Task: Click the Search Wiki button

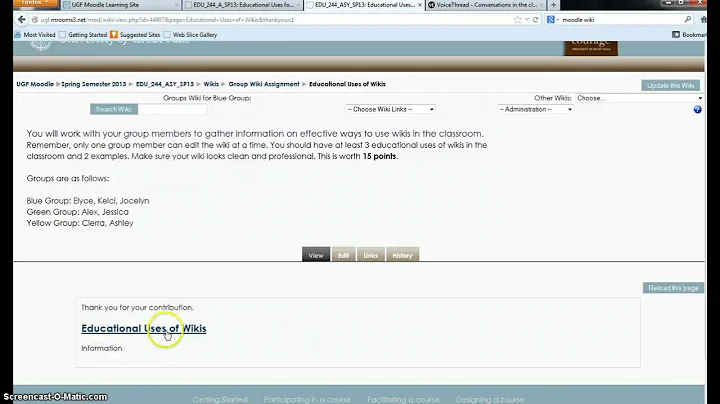Action: 114,109
